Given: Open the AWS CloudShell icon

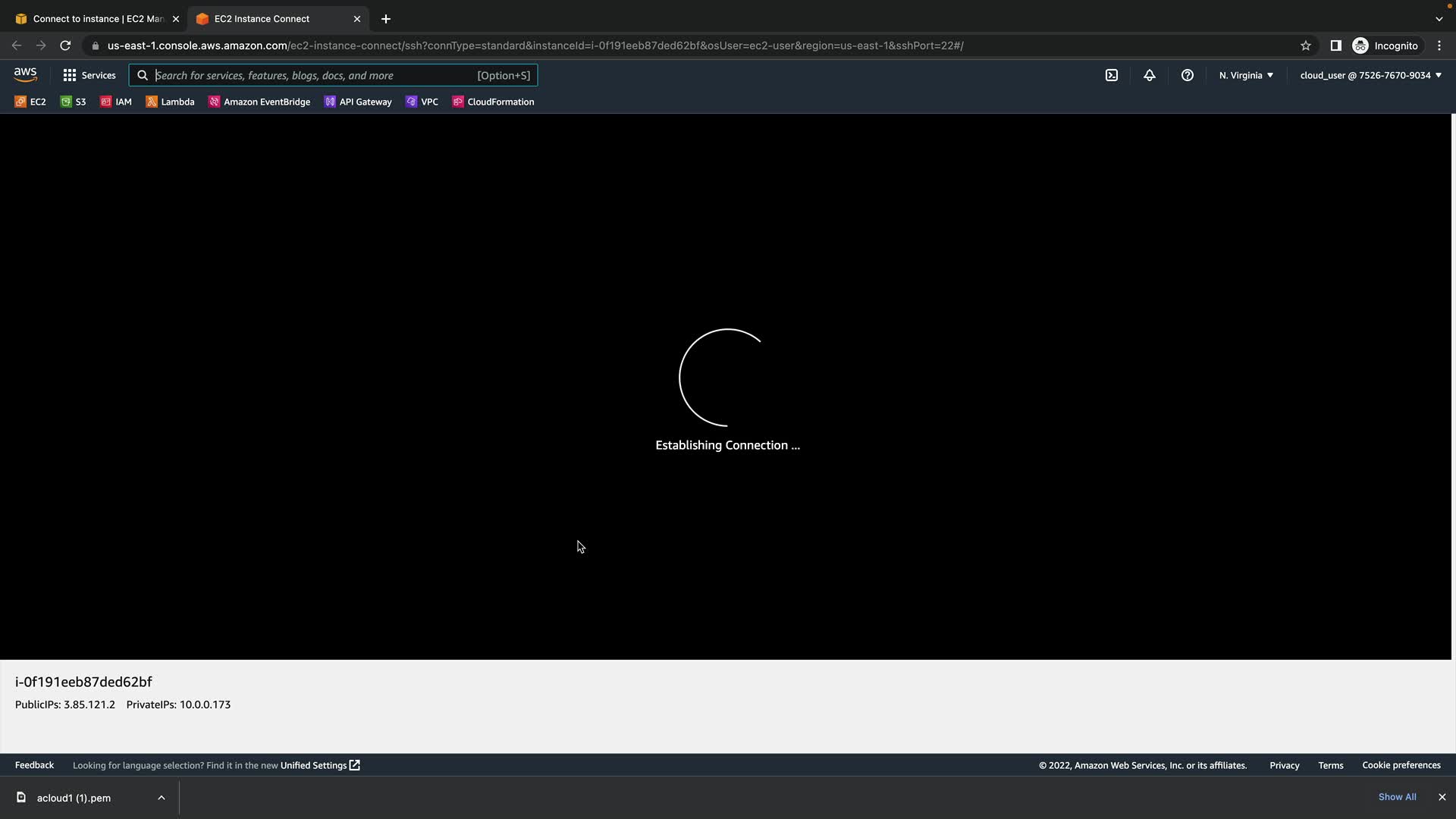Looking at the screenshot, I should pyautogui.click(x=1112, y=75).
